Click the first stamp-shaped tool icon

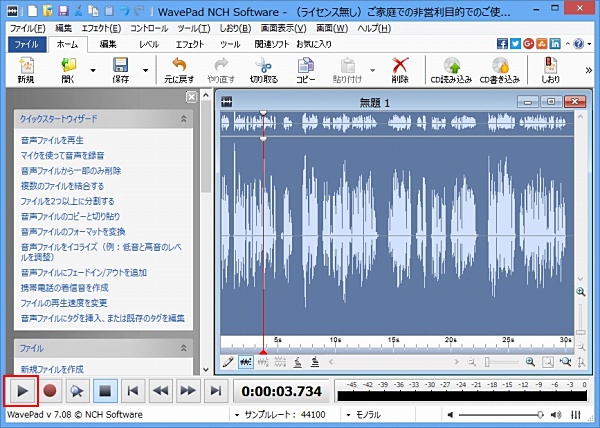[298, 362]
